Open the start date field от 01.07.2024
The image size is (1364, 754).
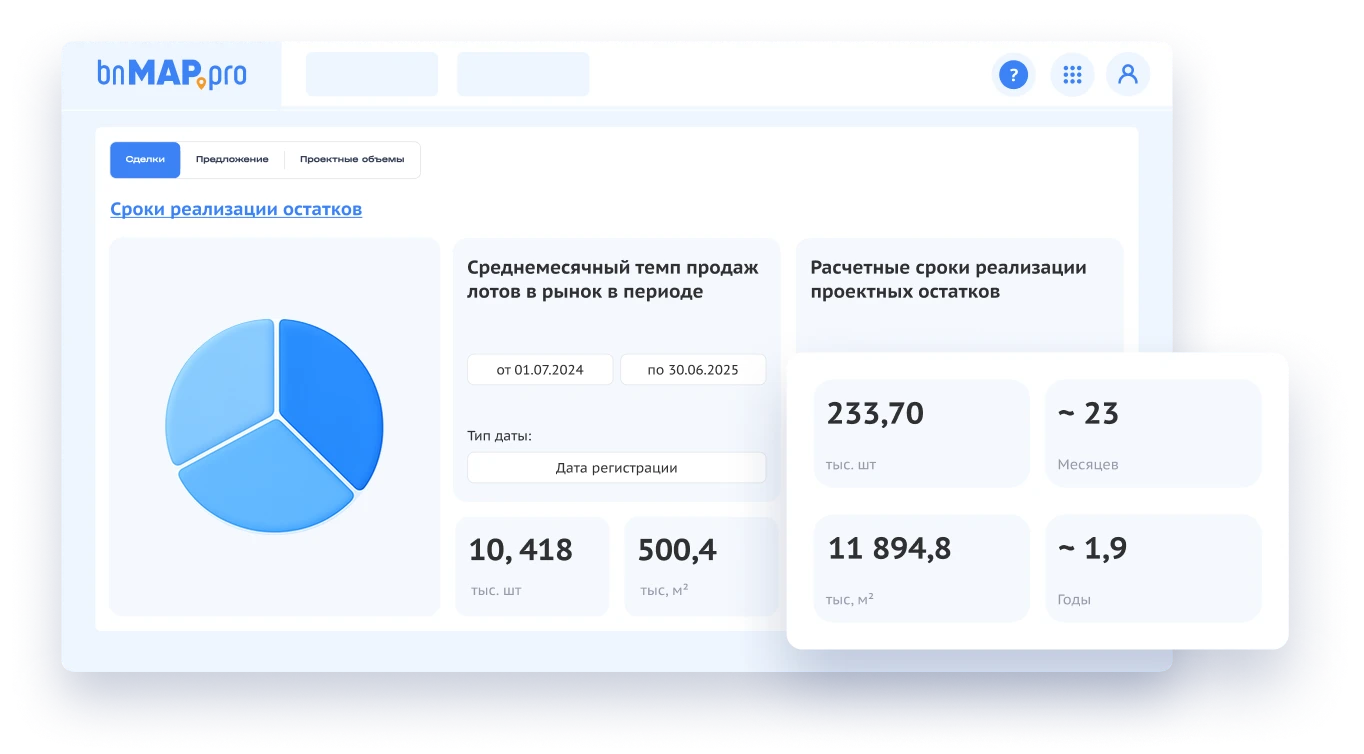pyautogui.click(x=540, y=369)
